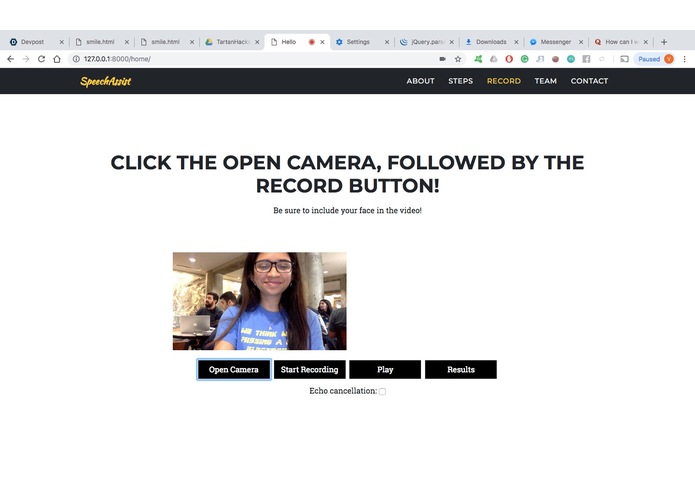Click the 'Be sure to include your face' text
Screen dimensions: 695x494
click(x=347, y=210)
